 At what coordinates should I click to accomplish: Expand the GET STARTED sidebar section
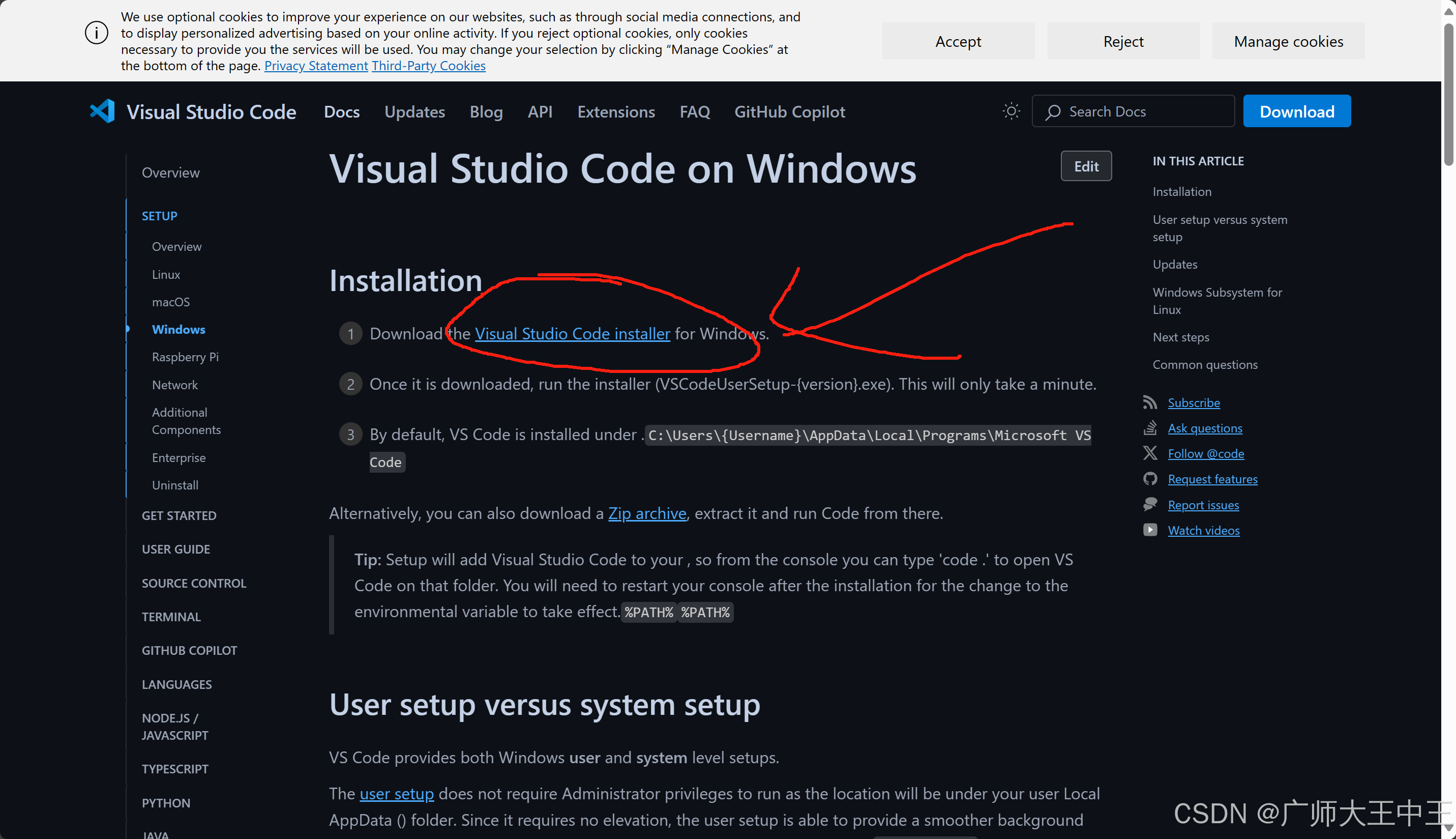pyautogui.click(x=179, y=515)
